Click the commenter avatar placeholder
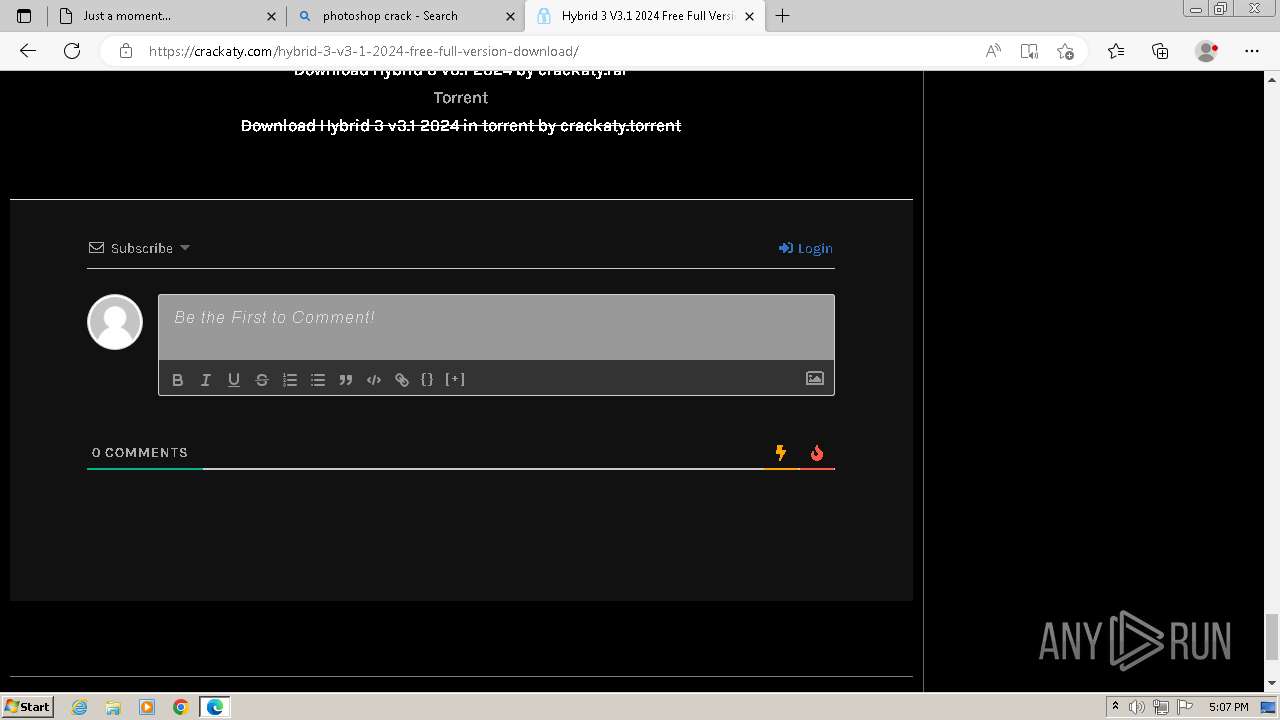The image size is (1280, 720). 115,322
